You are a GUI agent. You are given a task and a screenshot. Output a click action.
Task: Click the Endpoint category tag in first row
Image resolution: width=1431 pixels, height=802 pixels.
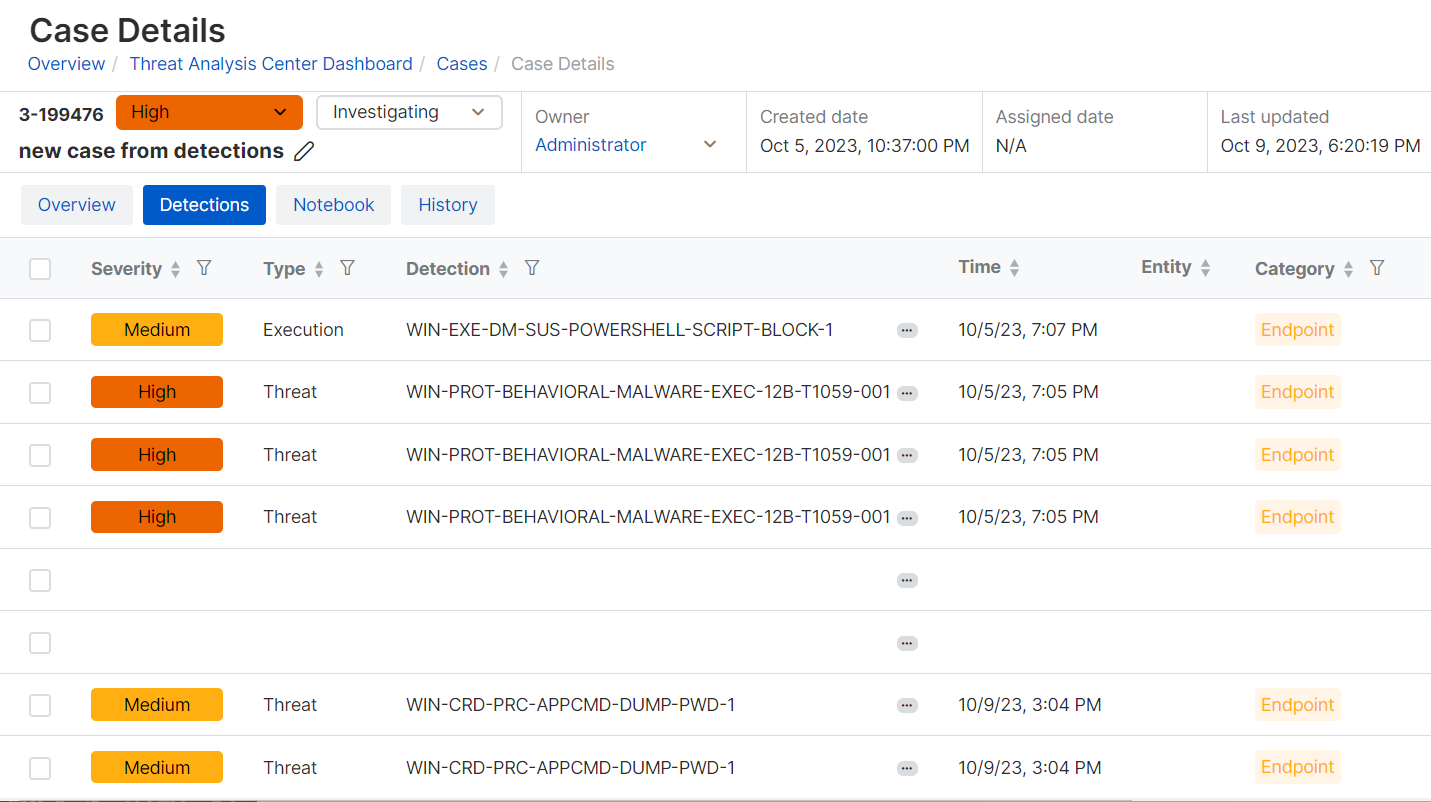(x=1297, y=330)
